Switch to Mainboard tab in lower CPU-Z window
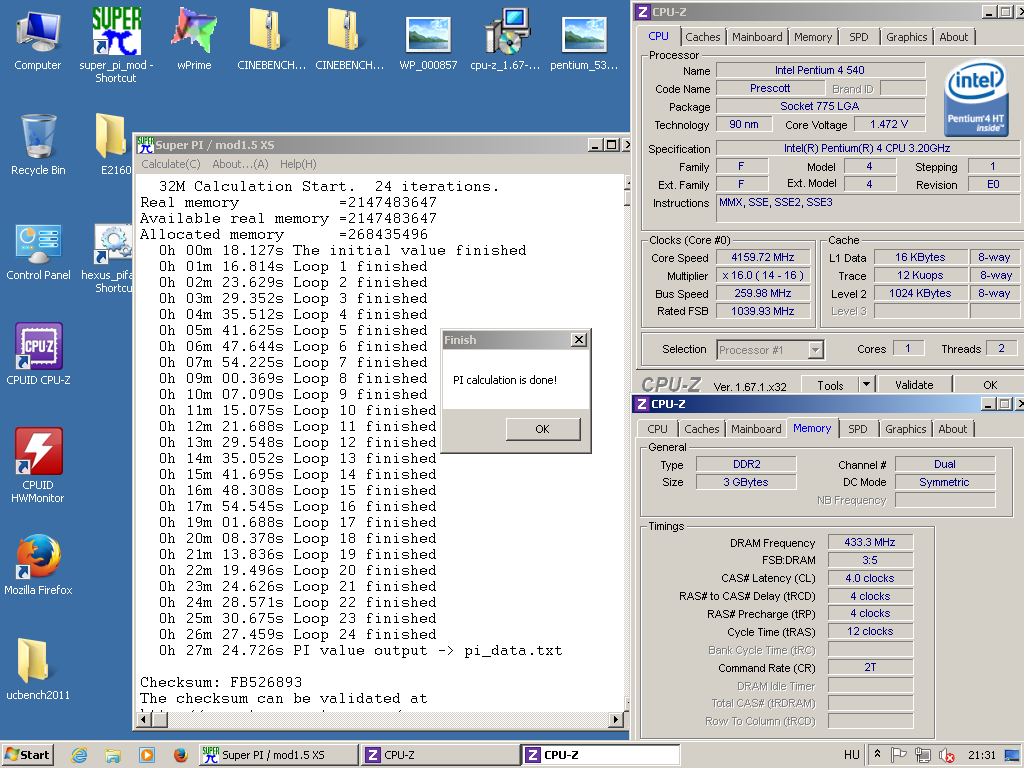1024x768 pixels. (x=756, y=429)
